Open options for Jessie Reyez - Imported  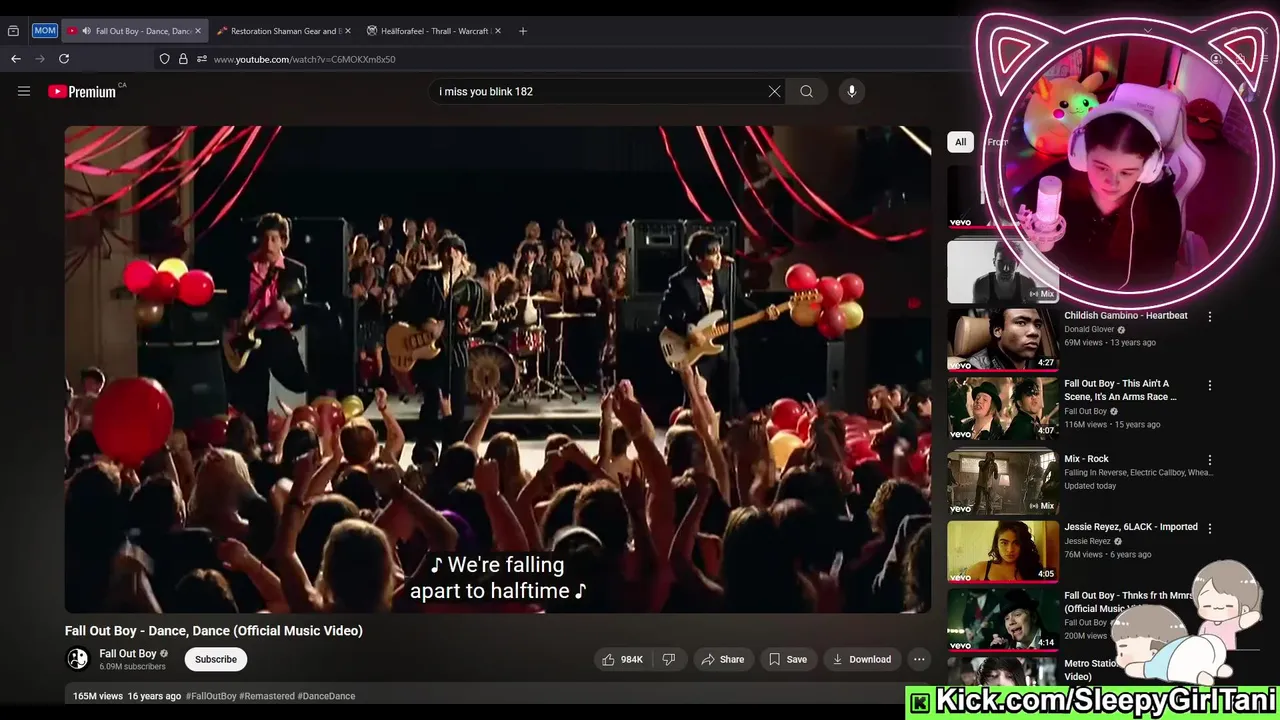[x=1210, y=528]
